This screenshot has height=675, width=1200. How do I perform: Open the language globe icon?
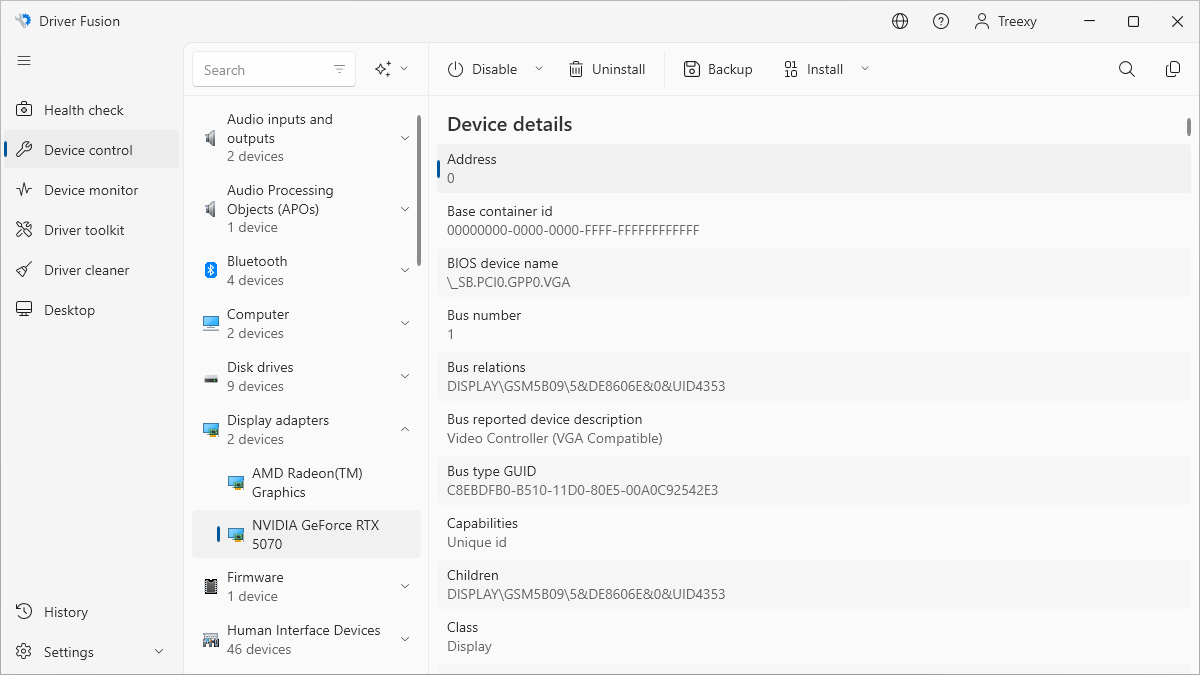click(900, 21)
